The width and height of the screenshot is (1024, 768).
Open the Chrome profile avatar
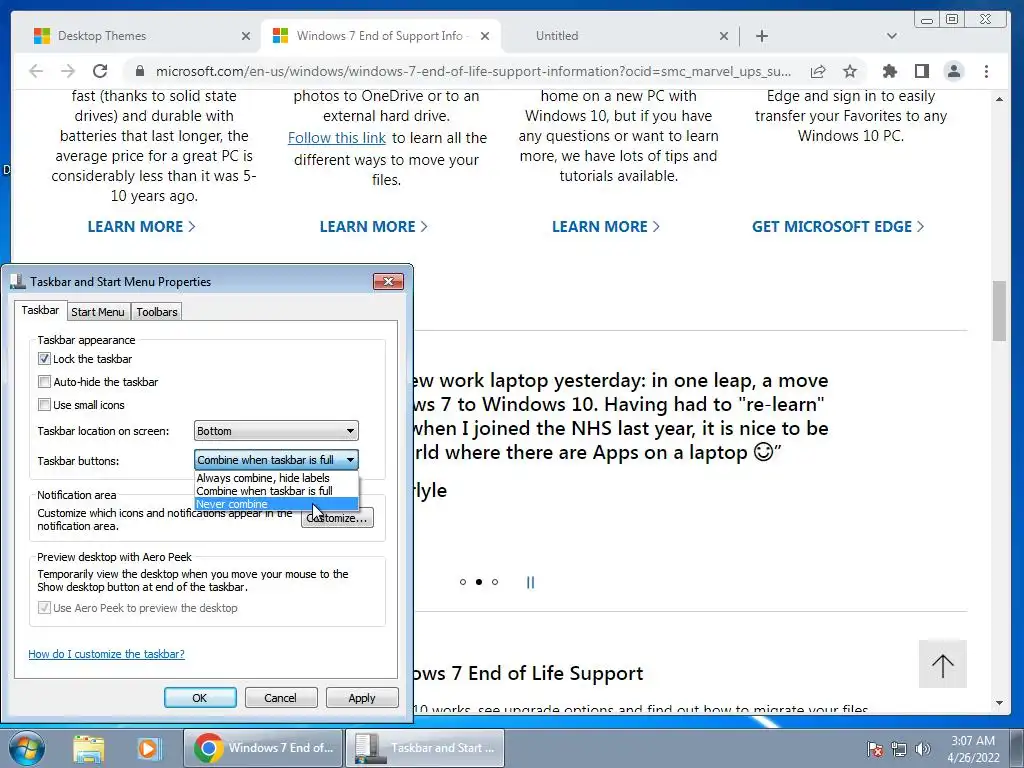[x=954, y=71]
